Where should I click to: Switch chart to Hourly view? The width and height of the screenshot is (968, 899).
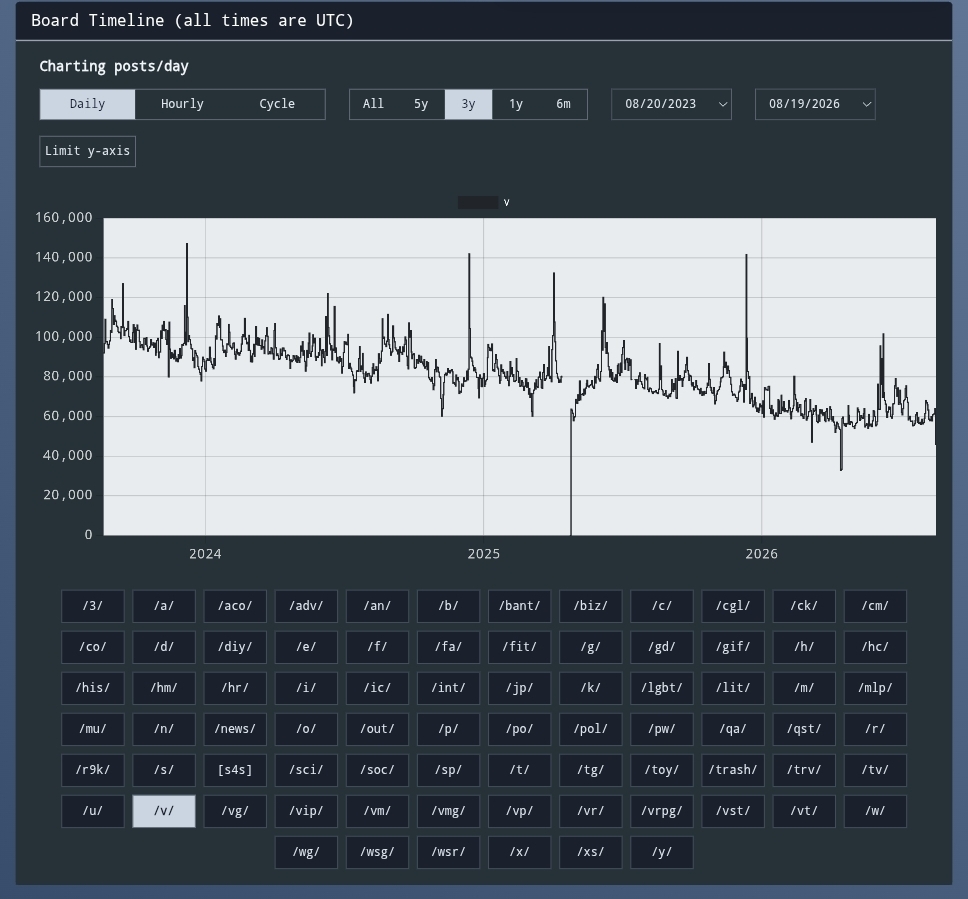click(x=182, y=104)
